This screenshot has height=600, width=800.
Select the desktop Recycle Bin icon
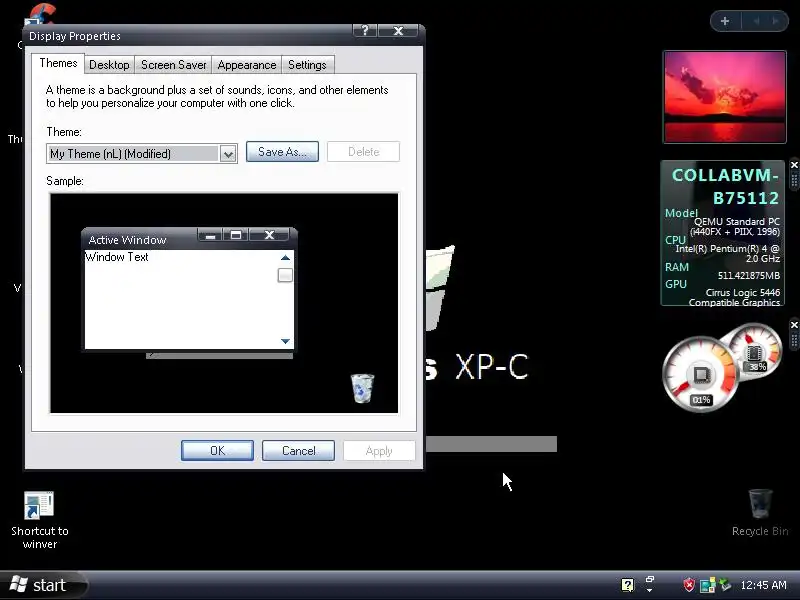tap(760, 512)
